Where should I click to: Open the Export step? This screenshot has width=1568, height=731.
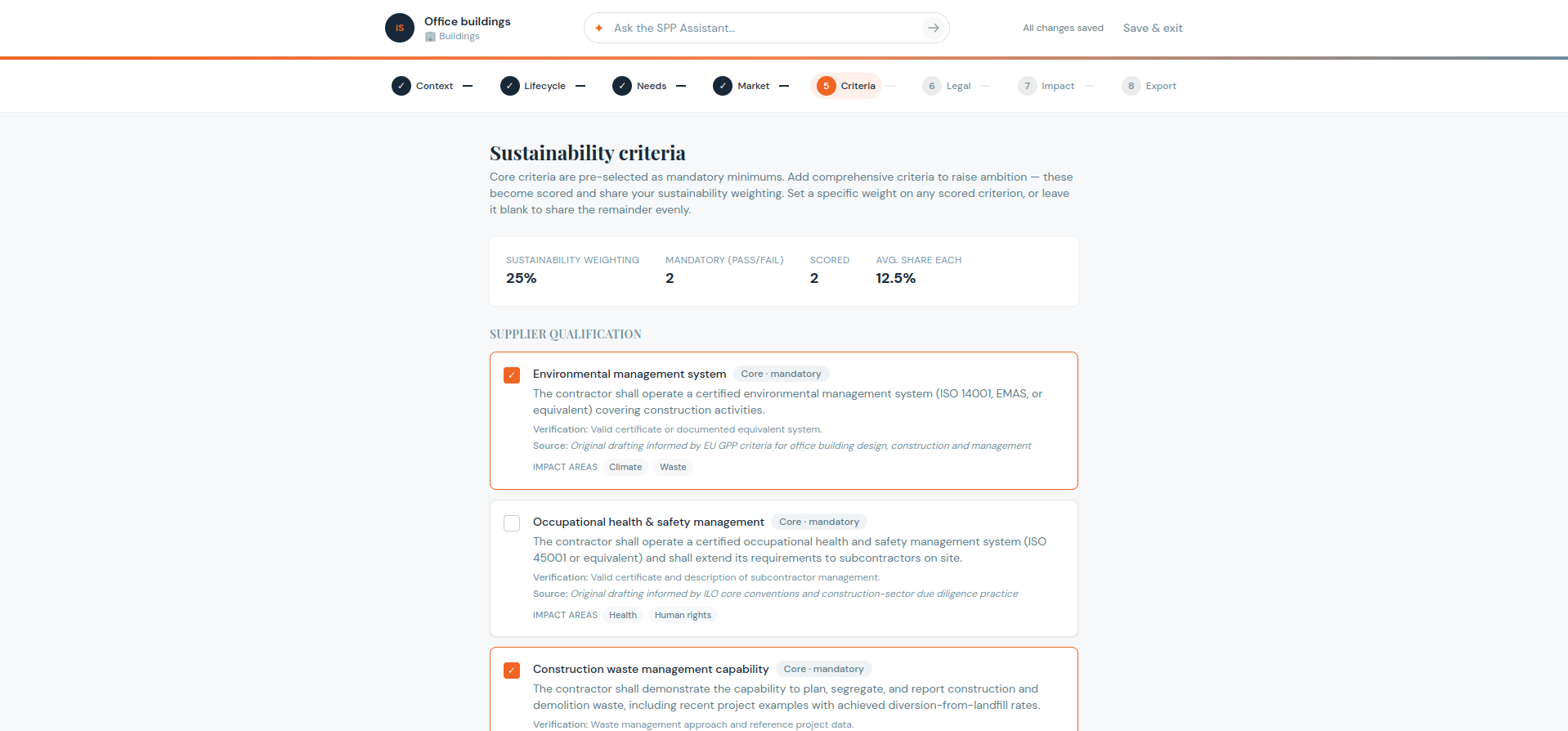point(1149,86)
